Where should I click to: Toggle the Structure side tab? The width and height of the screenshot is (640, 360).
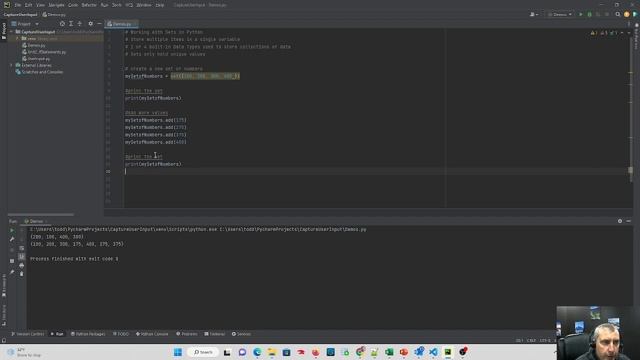[4, 315]
